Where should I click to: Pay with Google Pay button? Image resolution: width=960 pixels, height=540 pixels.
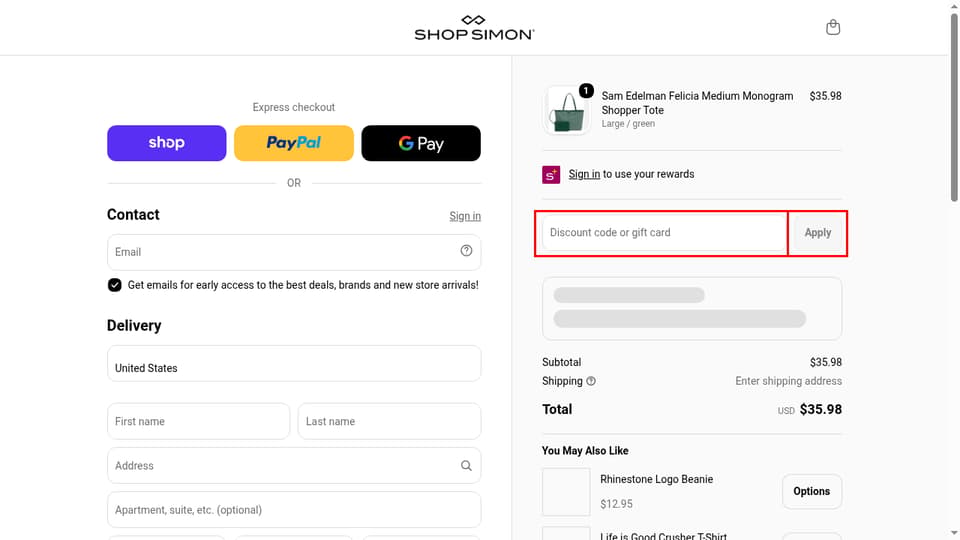pos(421,143)
